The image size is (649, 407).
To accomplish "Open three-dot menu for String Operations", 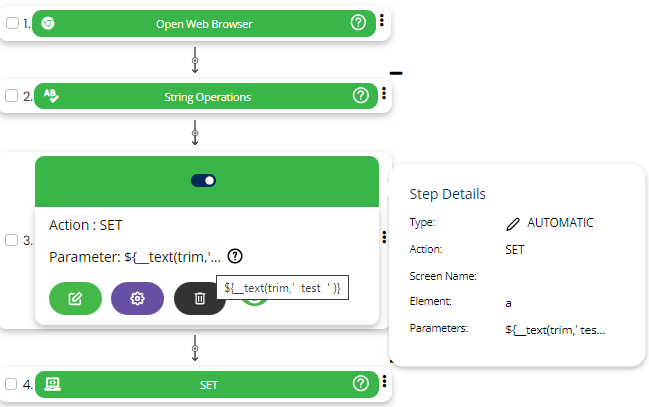I will (383, 95).
